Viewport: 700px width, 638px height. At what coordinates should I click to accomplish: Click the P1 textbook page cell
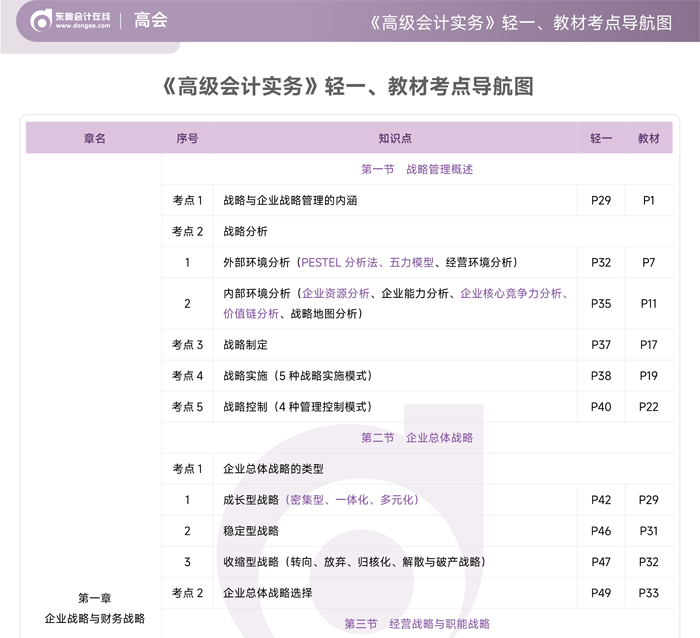point(649,200)
